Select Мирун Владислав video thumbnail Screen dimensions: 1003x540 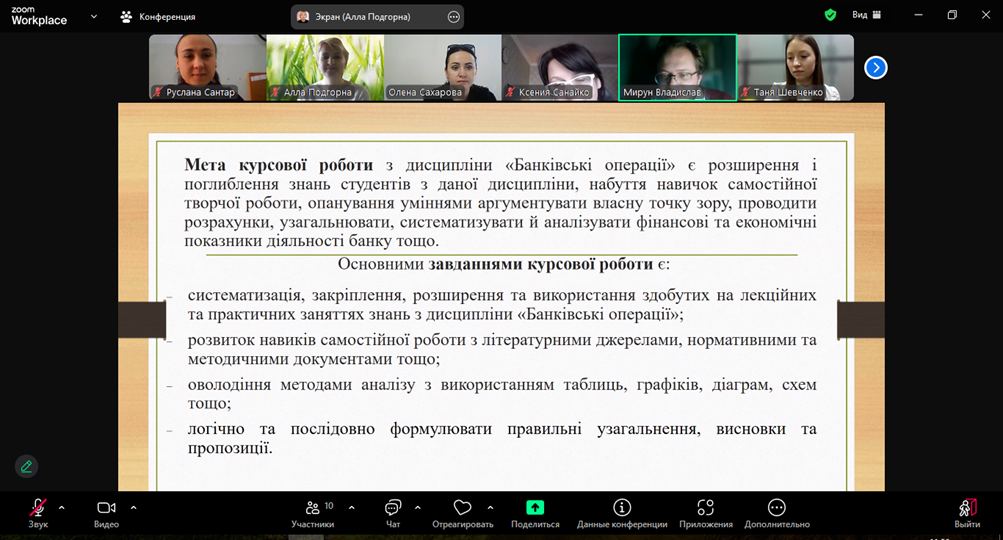(x=677, y=67)
